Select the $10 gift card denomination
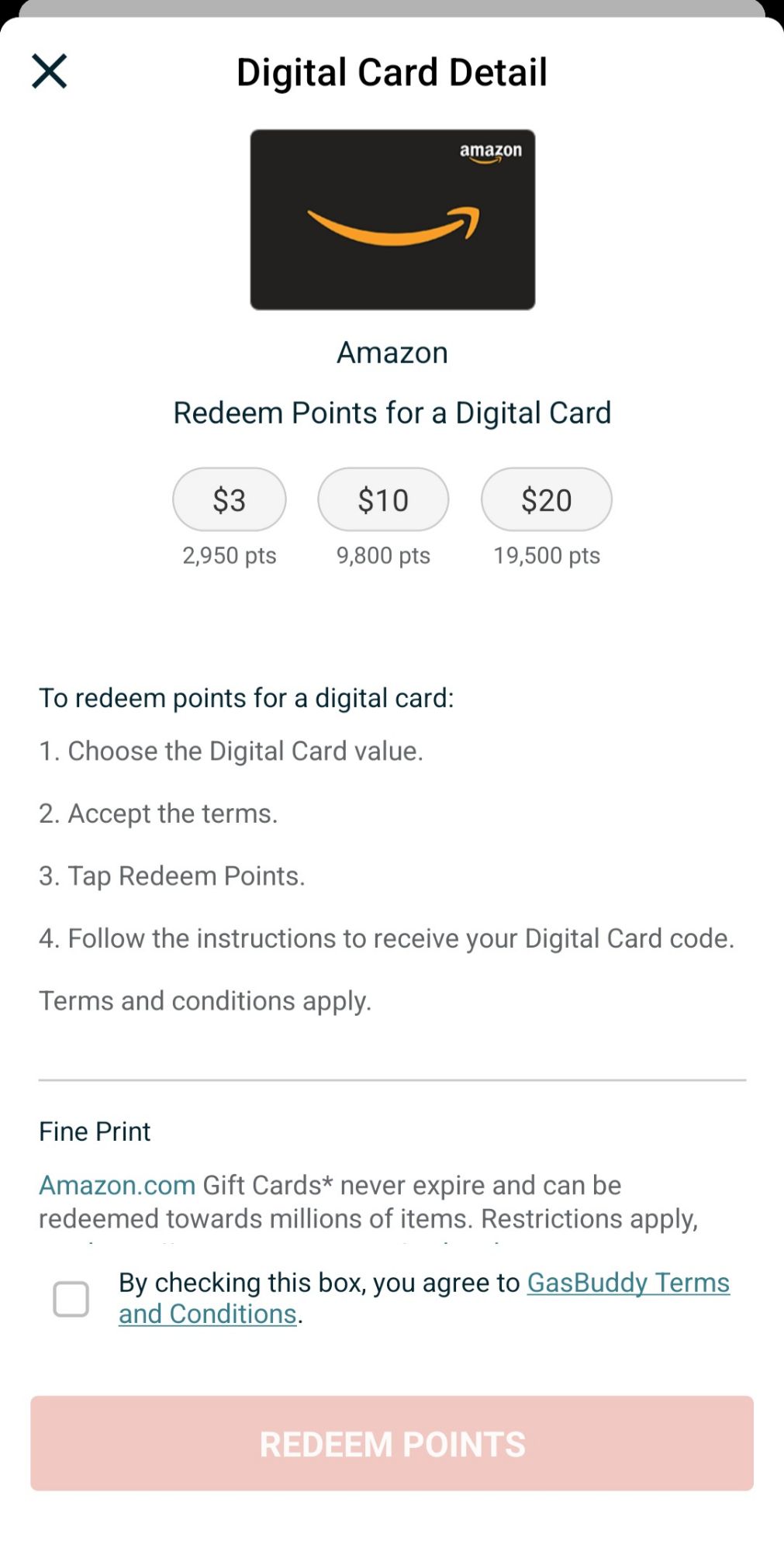This screenshot has height=1551, width=784. [x=382, y=499]
